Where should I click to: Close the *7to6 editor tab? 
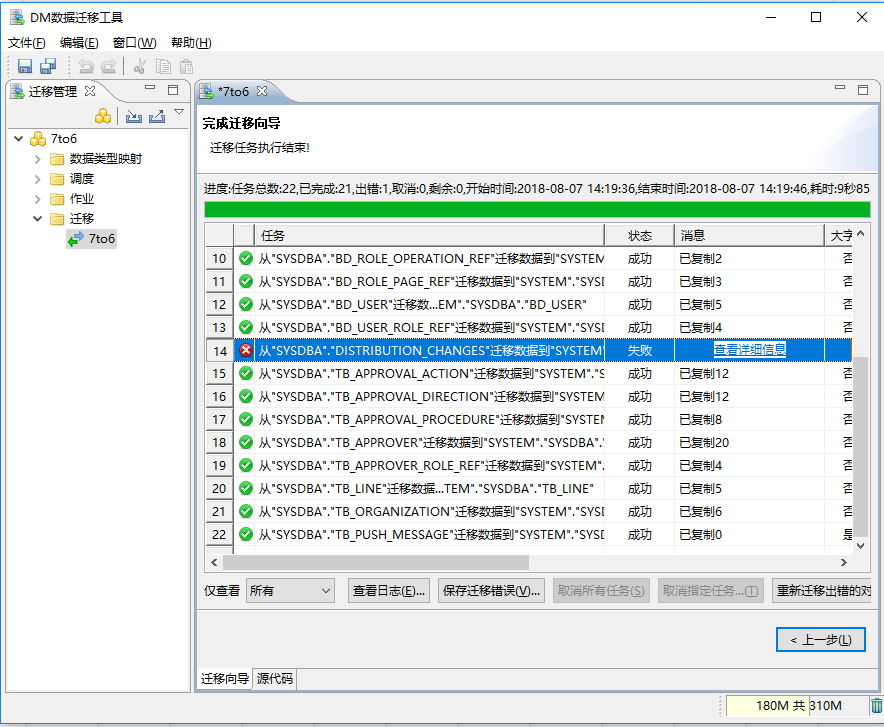(x=262, y=91)
